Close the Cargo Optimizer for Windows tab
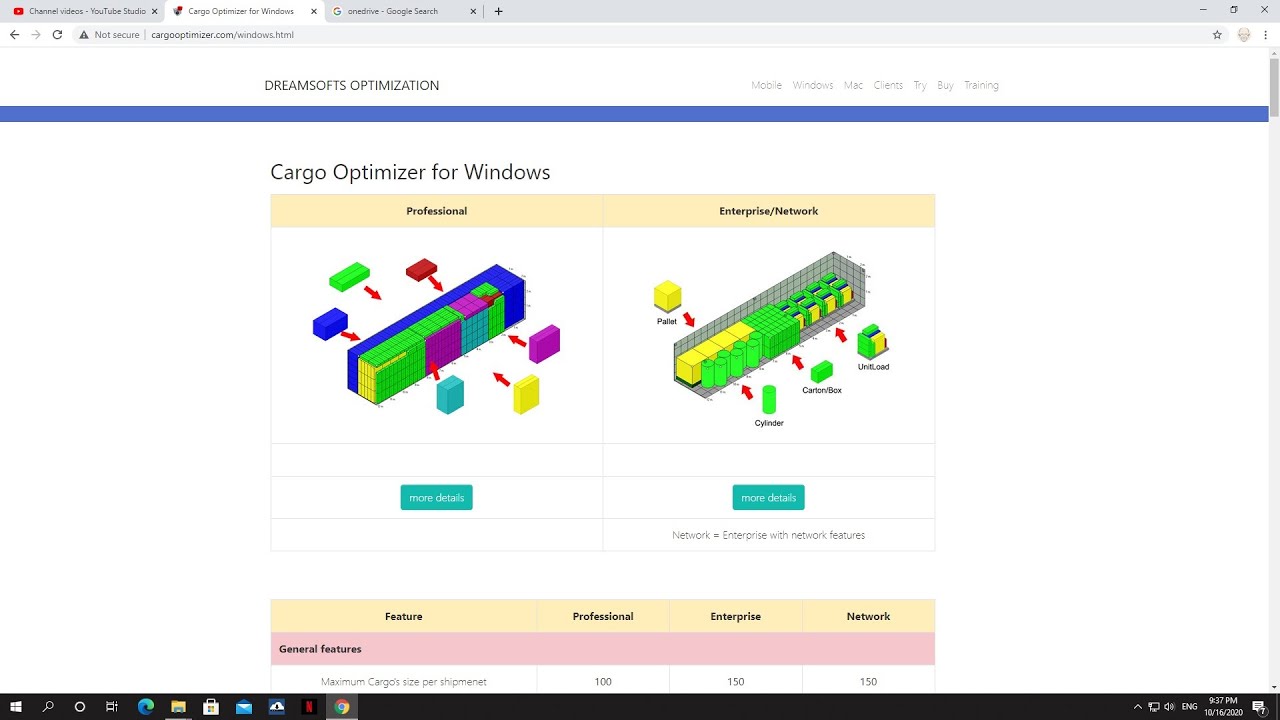1280x720 pixels. pyautogui.click(x=314, y=11)
